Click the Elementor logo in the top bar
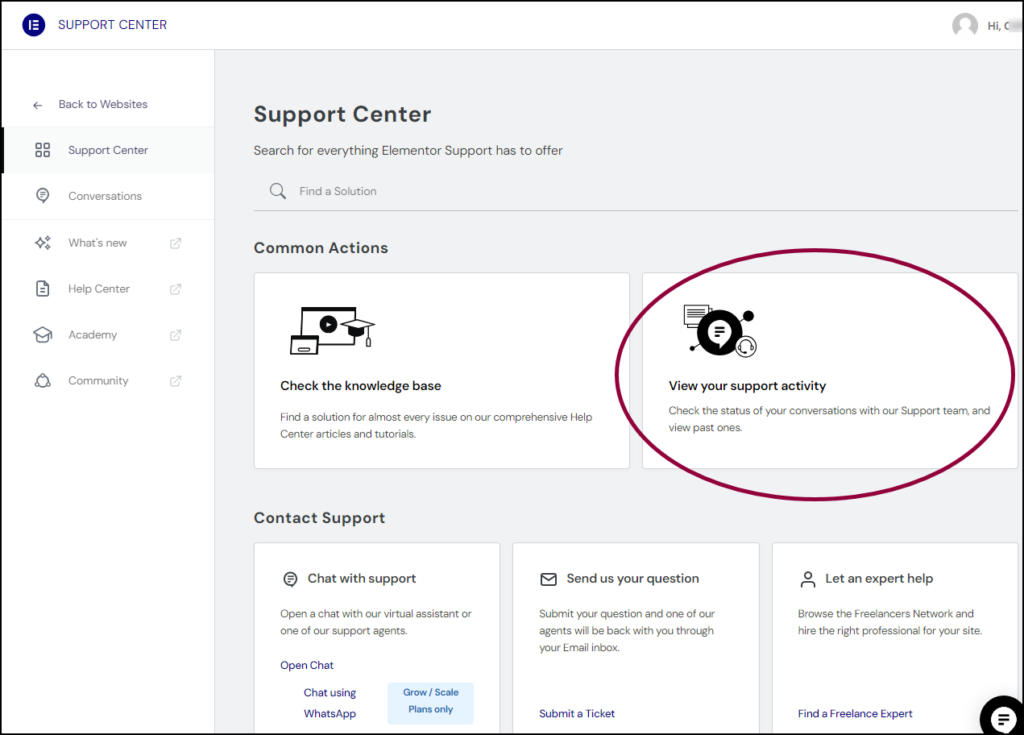Image resolution: width=1024 pixels, height=735 pixels. [33, 24]
